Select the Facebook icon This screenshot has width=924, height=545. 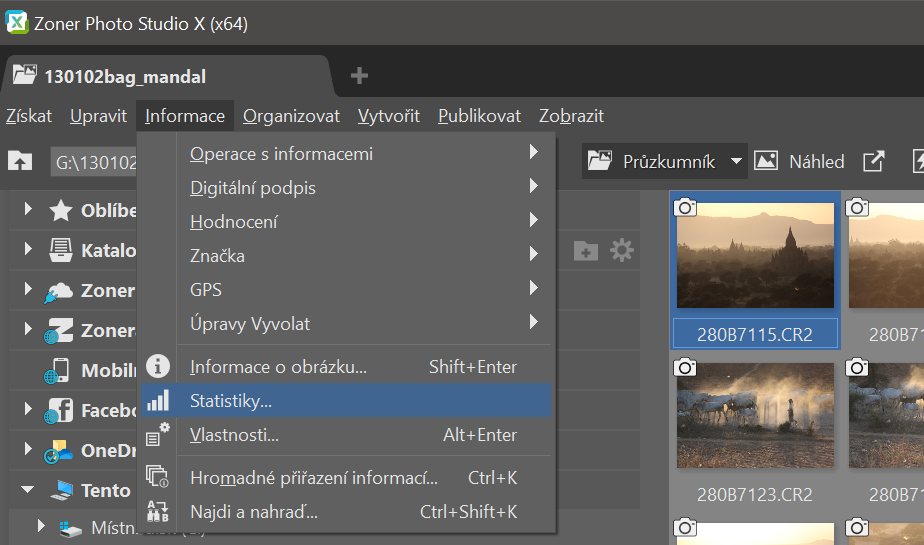click(59, 411)
